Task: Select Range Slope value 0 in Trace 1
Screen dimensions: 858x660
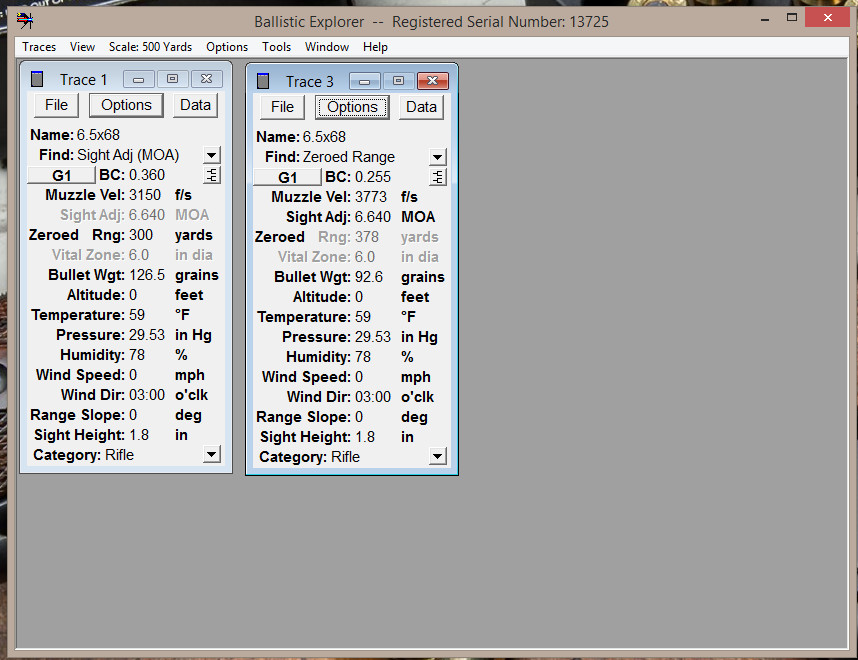Action: [x=133, y=415]
